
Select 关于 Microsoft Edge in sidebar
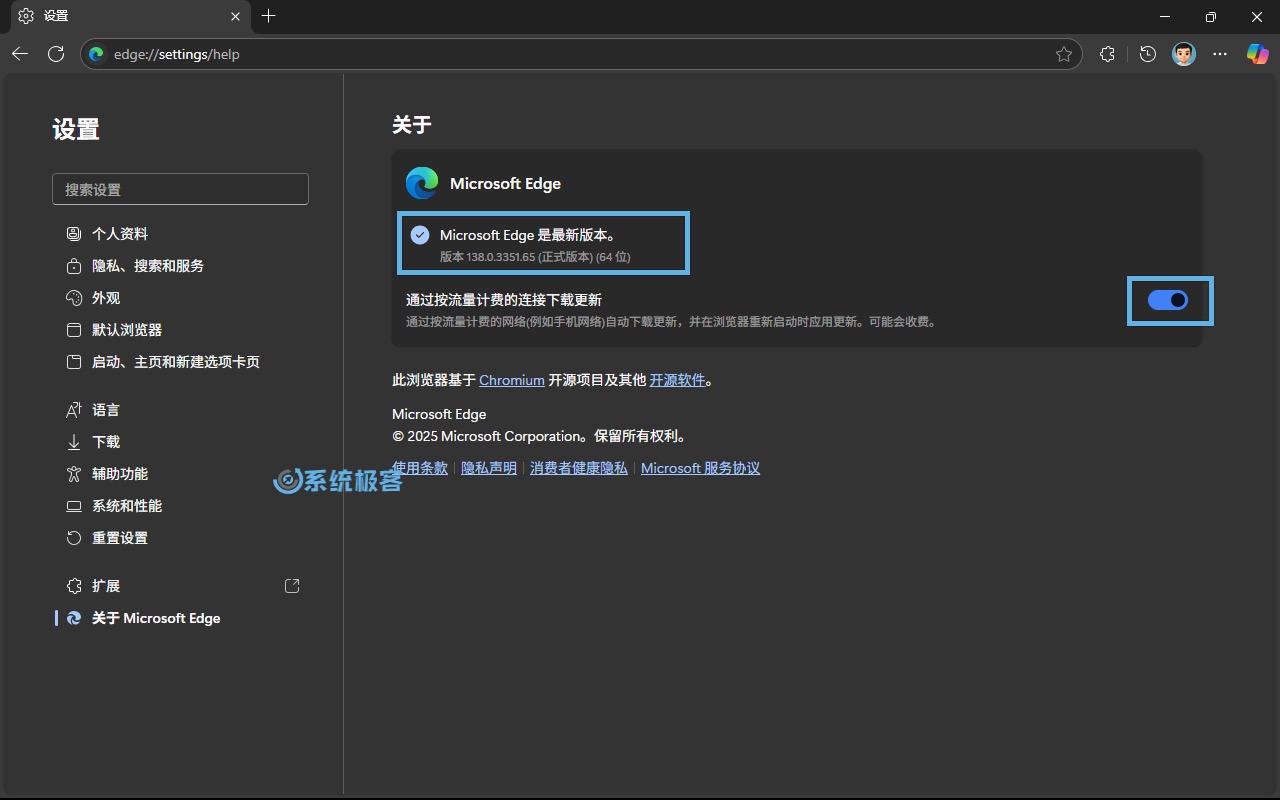click(x=180, y=618)
